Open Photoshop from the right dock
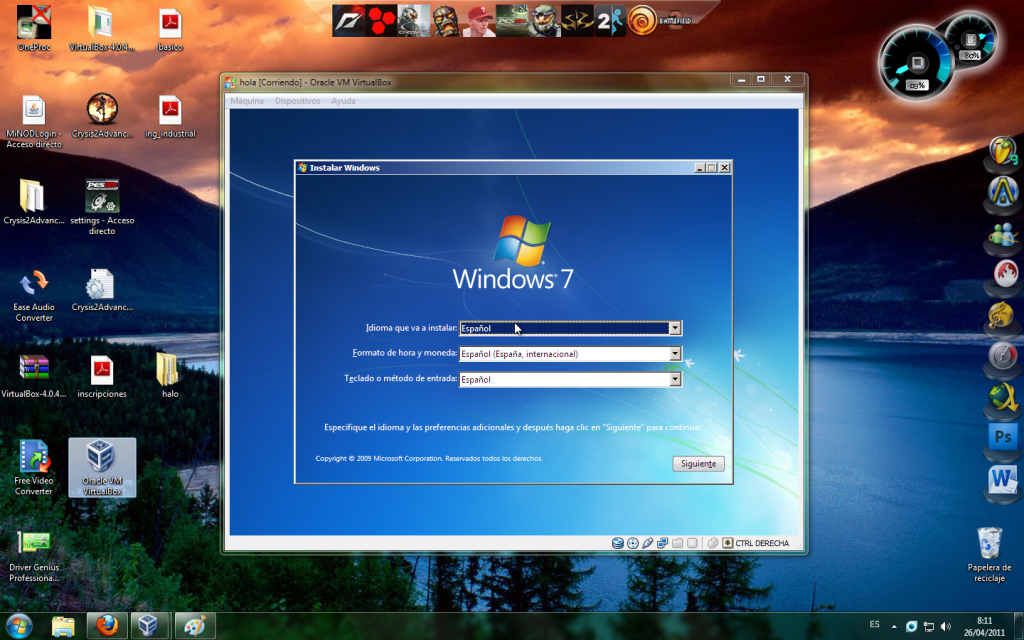The height and width of the screenshot is (640, 1024). click(1003, 436)
